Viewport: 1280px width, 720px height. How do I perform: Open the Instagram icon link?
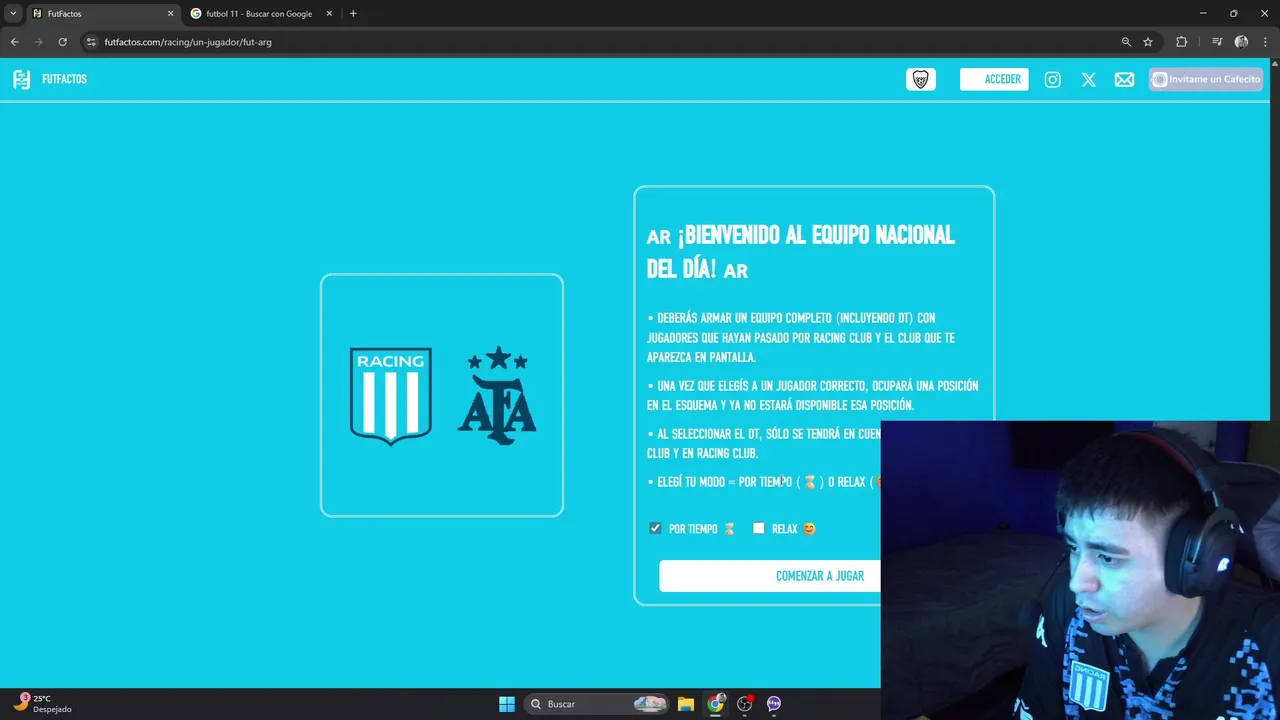(1053, 80)
